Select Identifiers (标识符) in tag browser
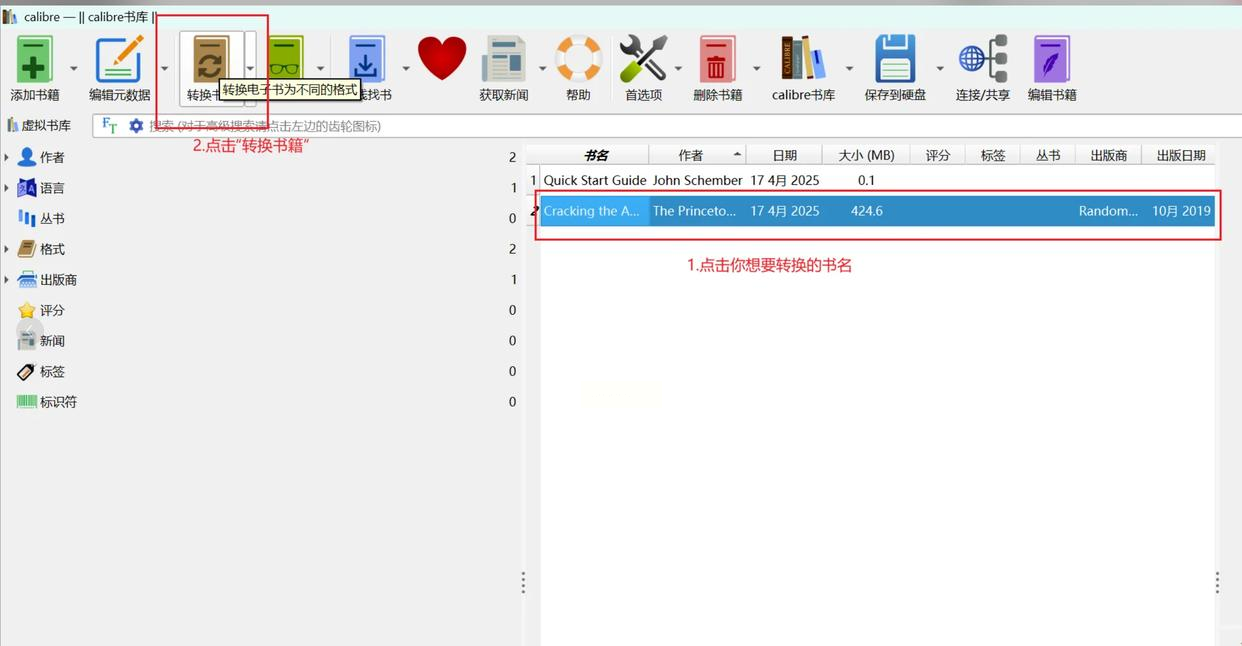 click(58, 402)
